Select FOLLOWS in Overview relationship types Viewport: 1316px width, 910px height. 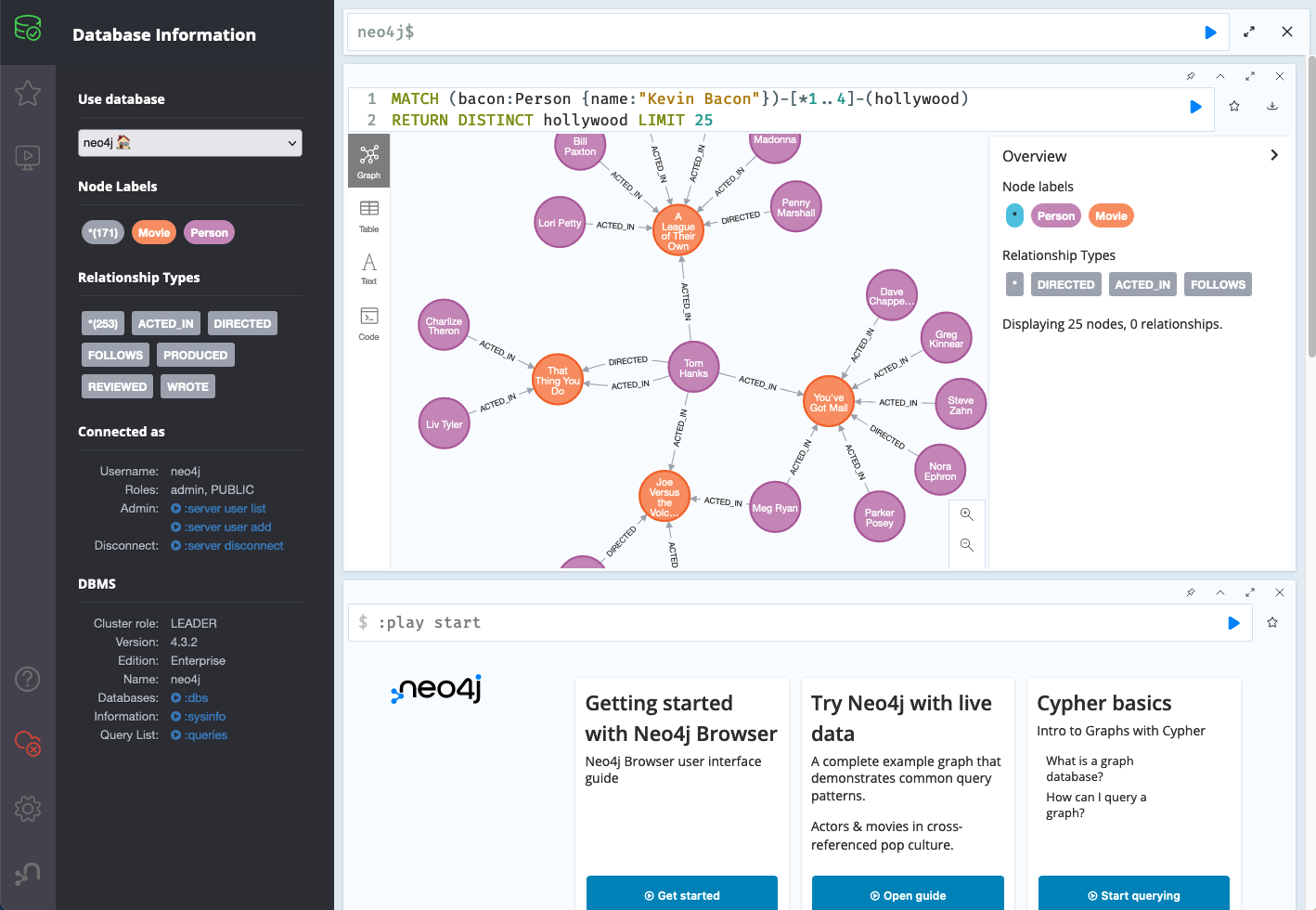click(x=1218, y=285)
